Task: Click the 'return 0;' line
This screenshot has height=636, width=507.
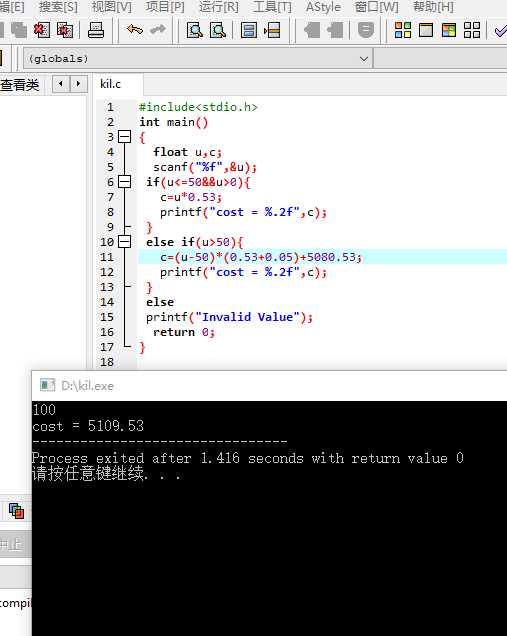Action: (x=184, y=332)
